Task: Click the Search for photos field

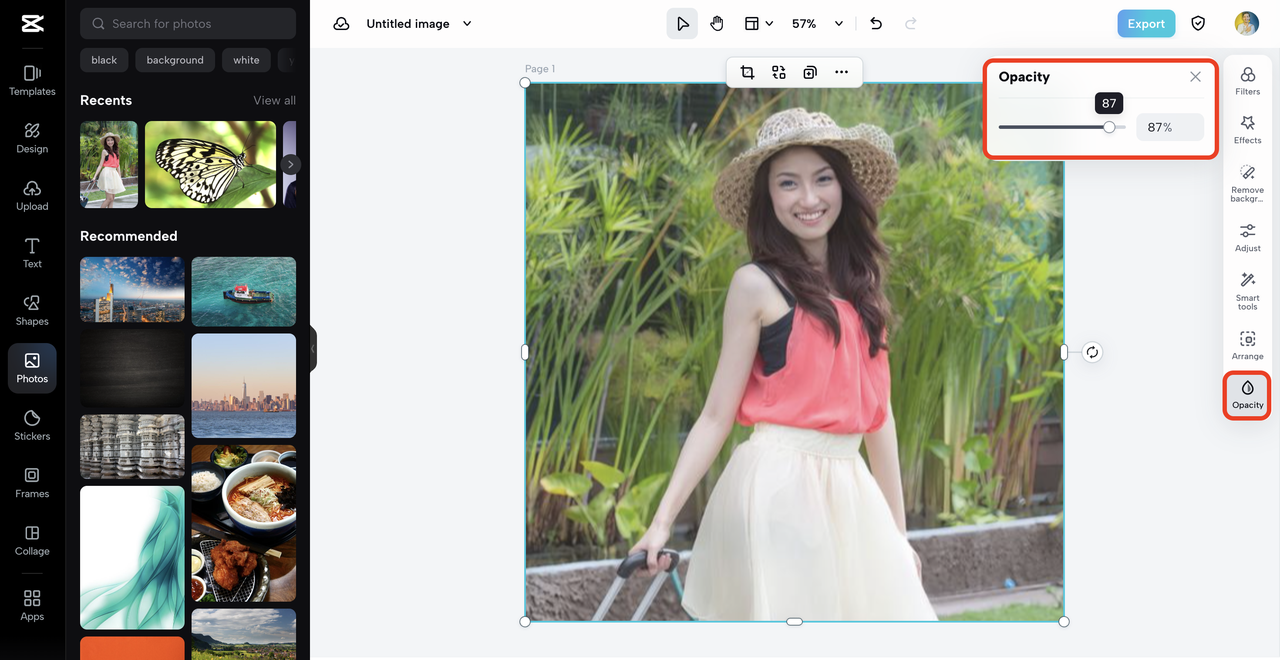Action: tap(188, 23)
